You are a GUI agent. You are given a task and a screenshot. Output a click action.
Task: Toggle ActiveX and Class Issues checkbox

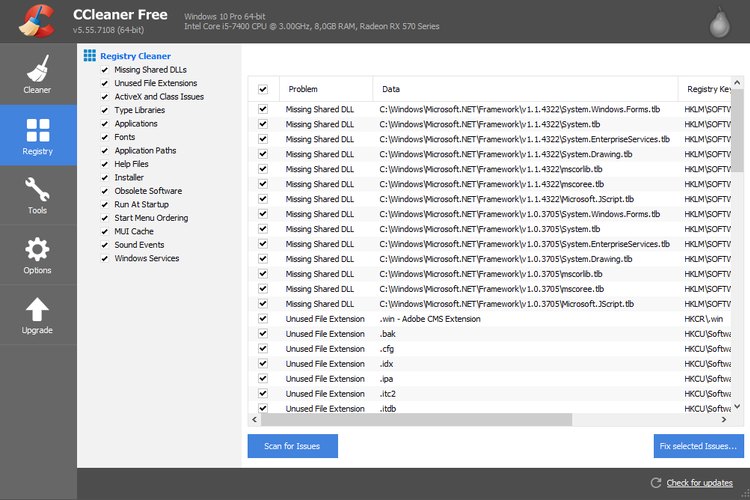click(x=105, y=97)
